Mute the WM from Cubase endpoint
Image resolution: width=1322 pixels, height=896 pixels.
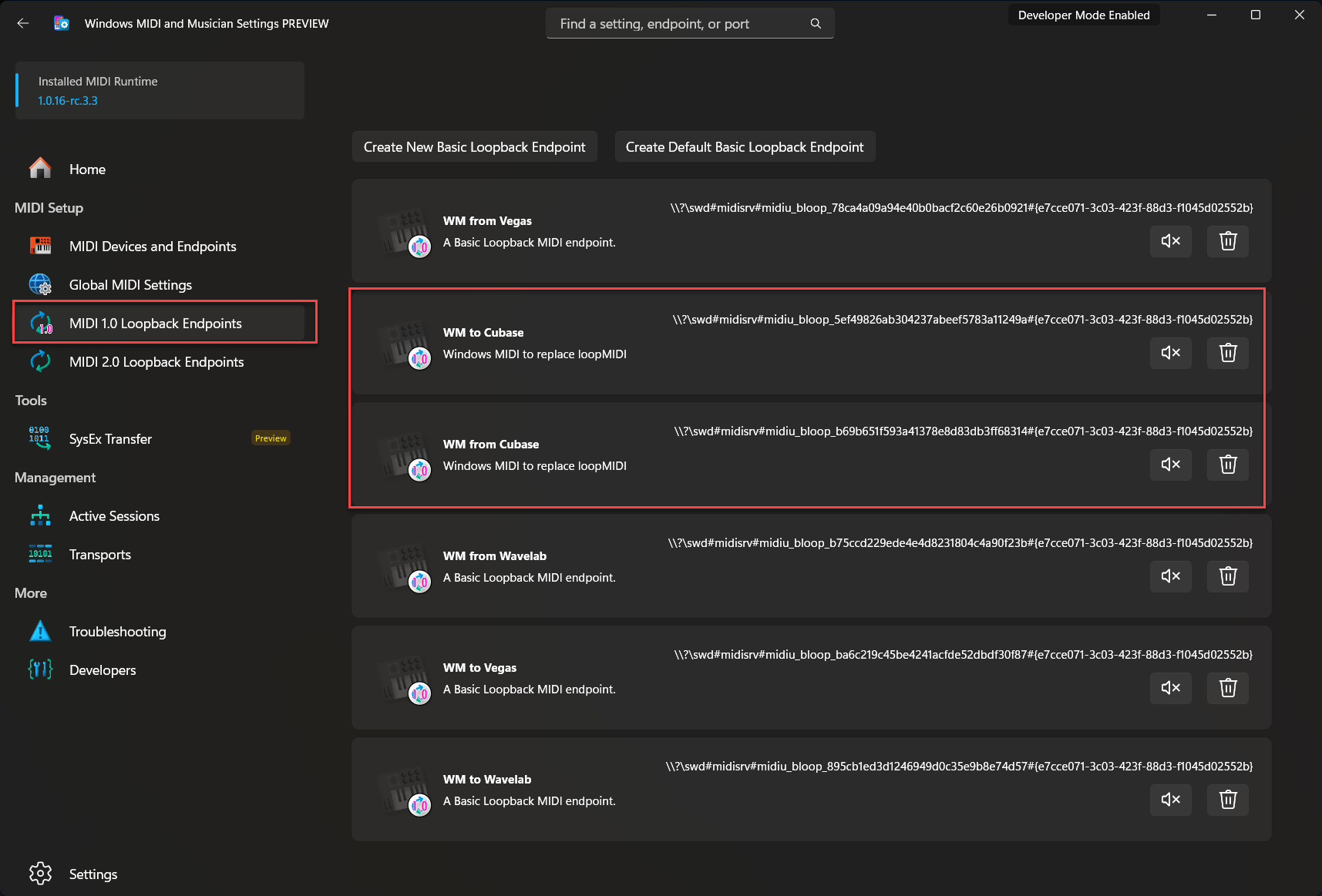pos(1171,465)
